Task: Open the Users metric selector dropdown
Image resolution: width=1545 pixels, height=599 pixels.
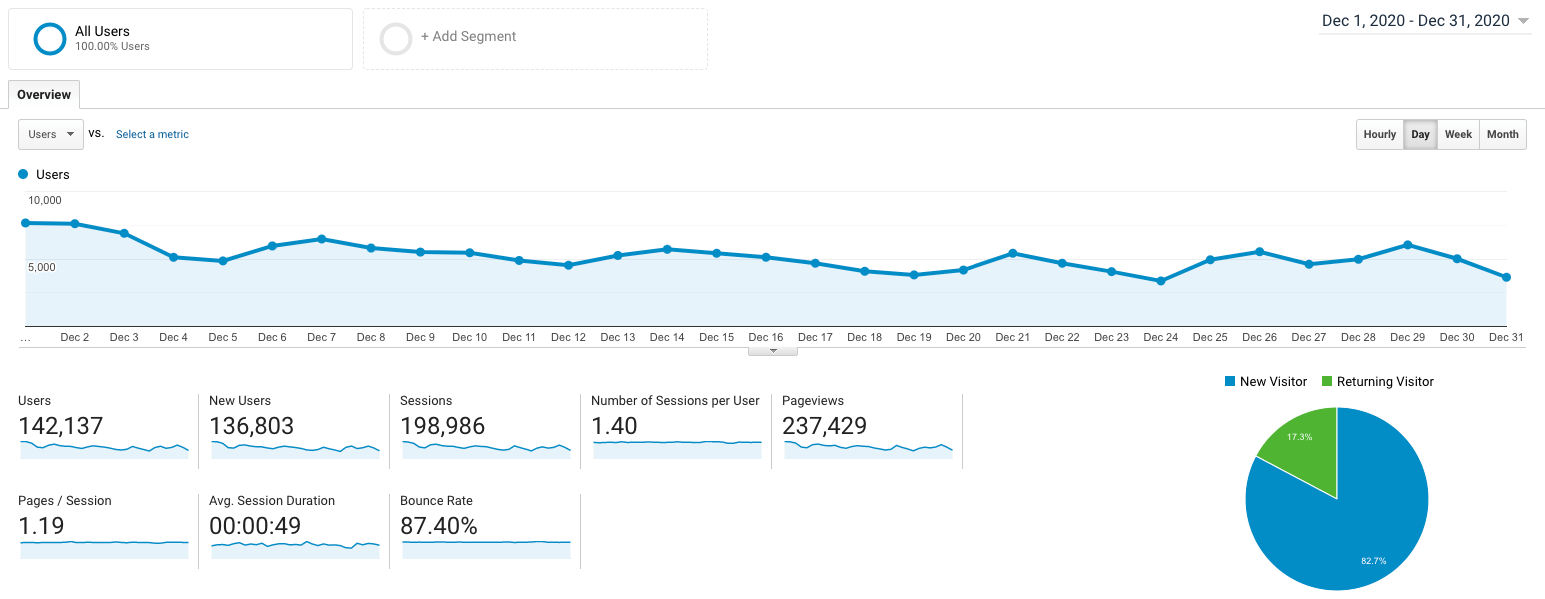Action: (50, 134)
